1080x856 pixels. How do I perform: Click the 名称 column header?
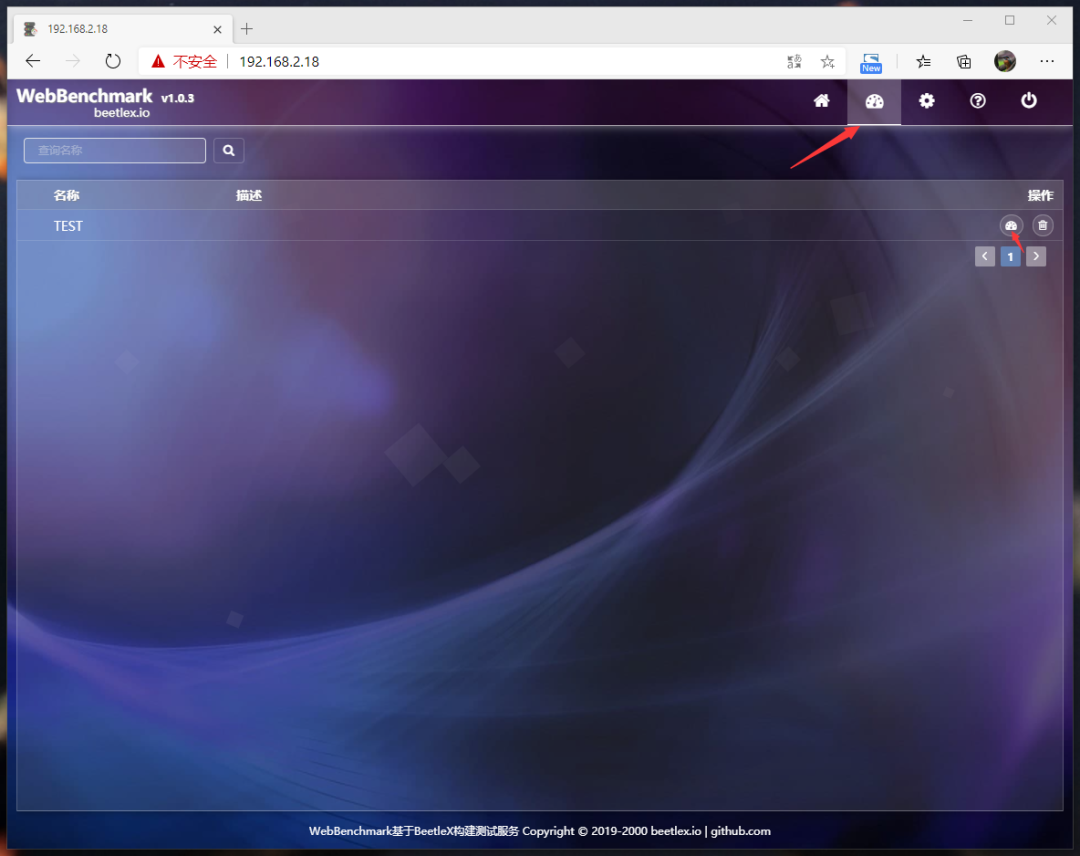66,196
